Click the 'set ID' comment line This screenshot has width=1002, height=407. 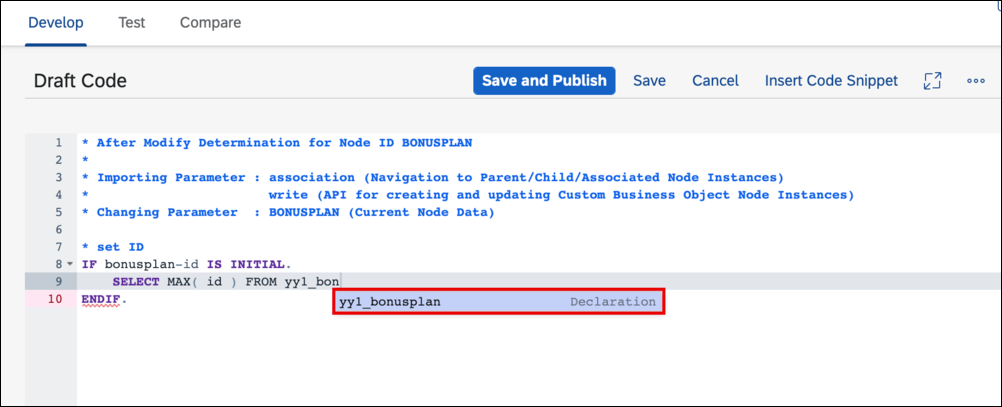(112, 247)
